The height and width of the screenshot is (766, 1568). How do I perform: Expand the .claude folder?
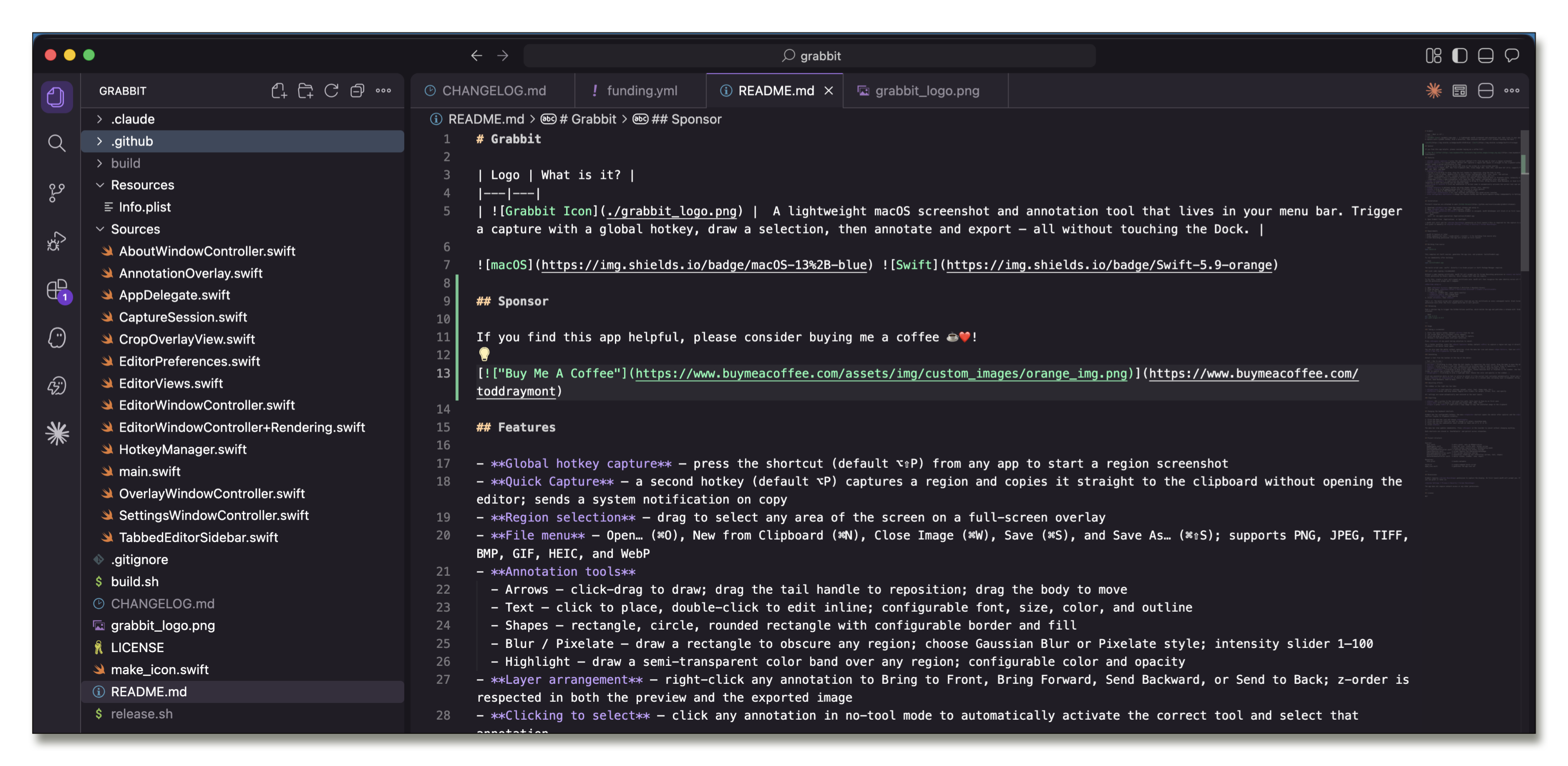[242, 119]
